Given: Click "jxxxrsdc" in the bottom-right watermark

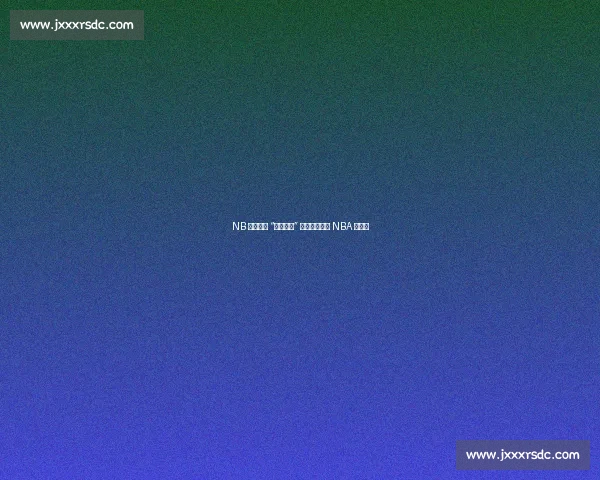Looking at the screenshot, I should pos(523,455).
